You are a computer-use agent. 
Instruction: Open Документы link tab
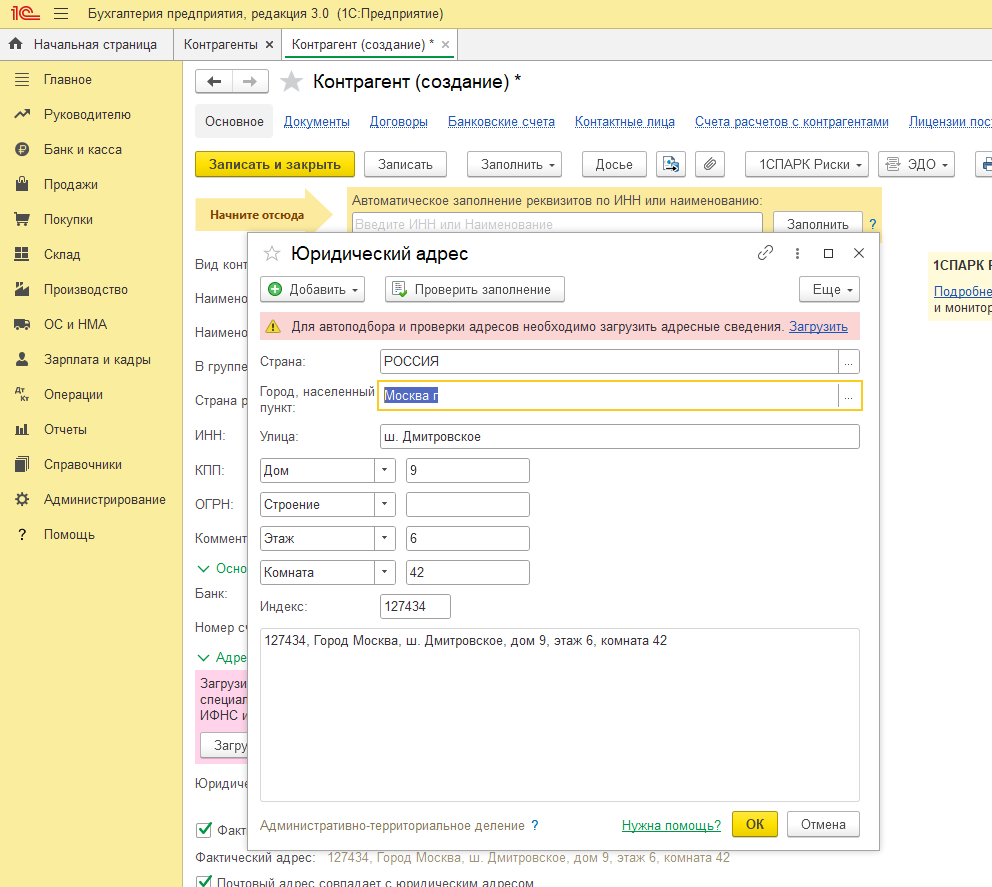316,121
